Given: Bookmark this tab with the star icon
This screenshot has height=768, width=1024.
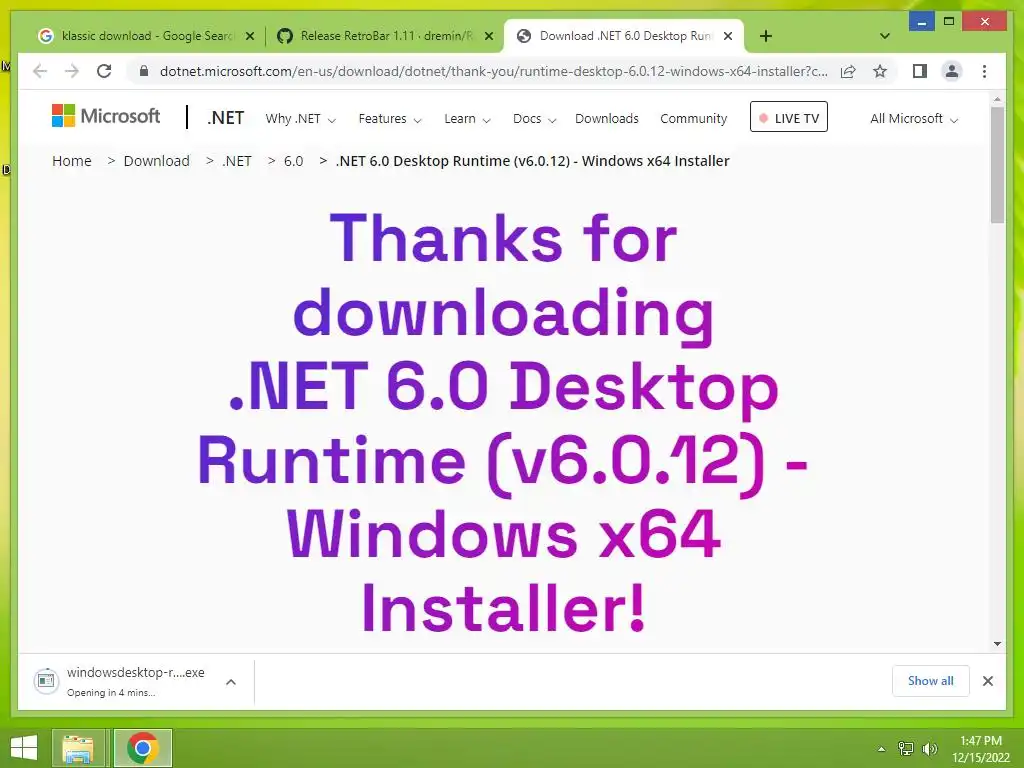Looking at the screenshot, I should point(880,71).
